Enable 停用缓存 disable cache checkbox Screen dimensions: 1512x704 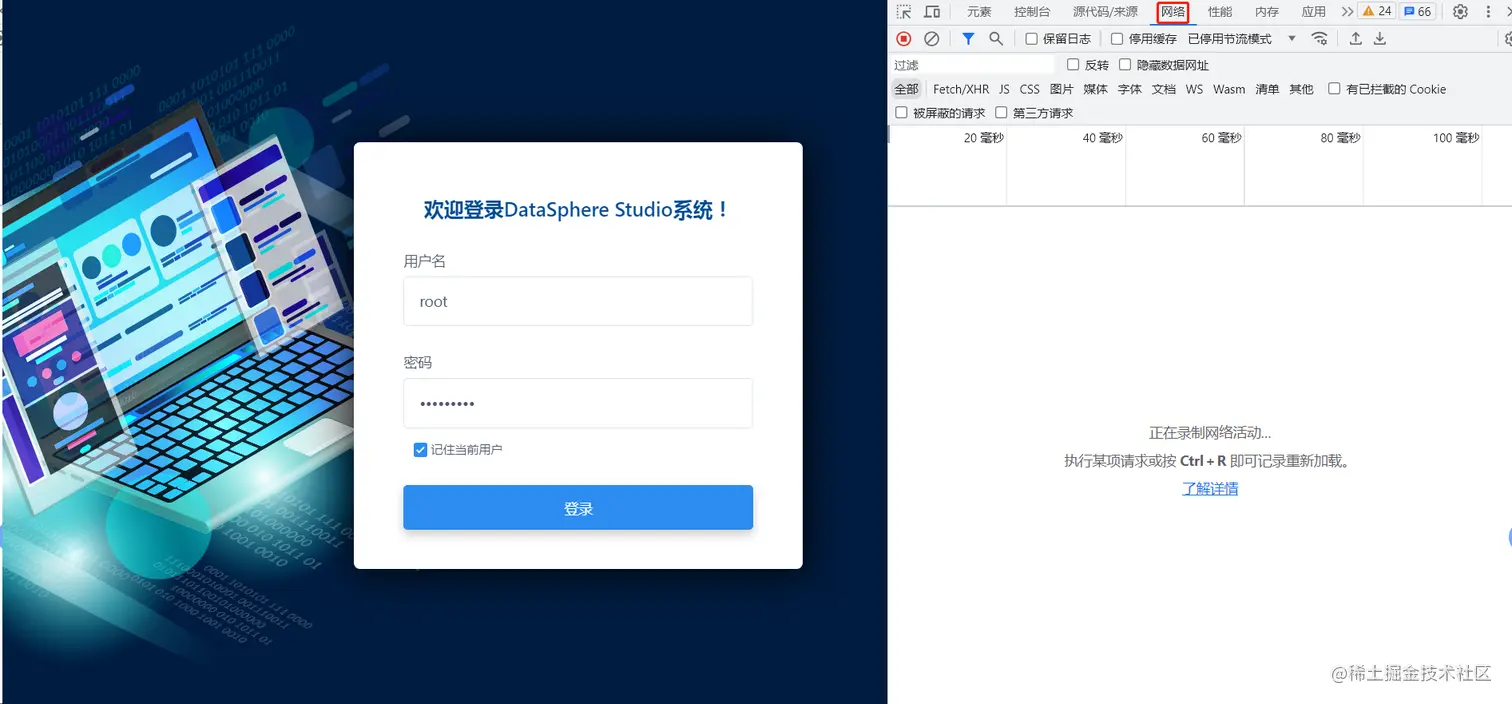(x=1118, y=39)
